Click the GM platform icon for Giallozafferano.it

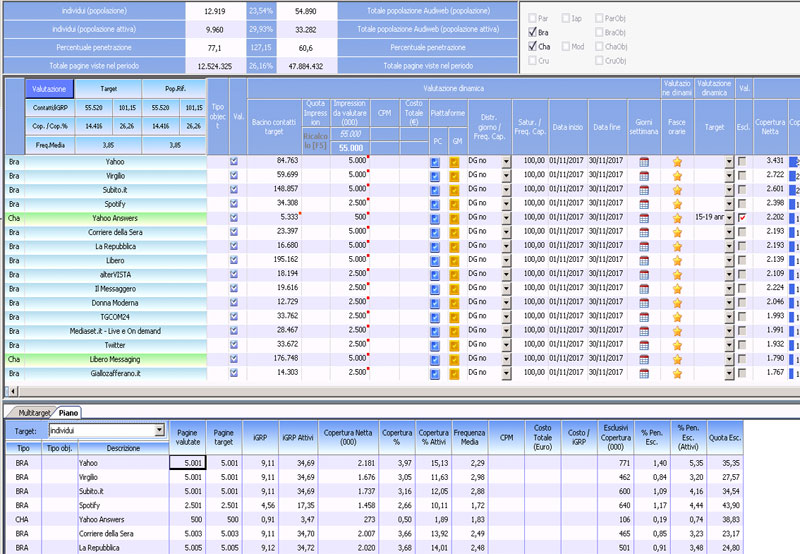(453, 373)
